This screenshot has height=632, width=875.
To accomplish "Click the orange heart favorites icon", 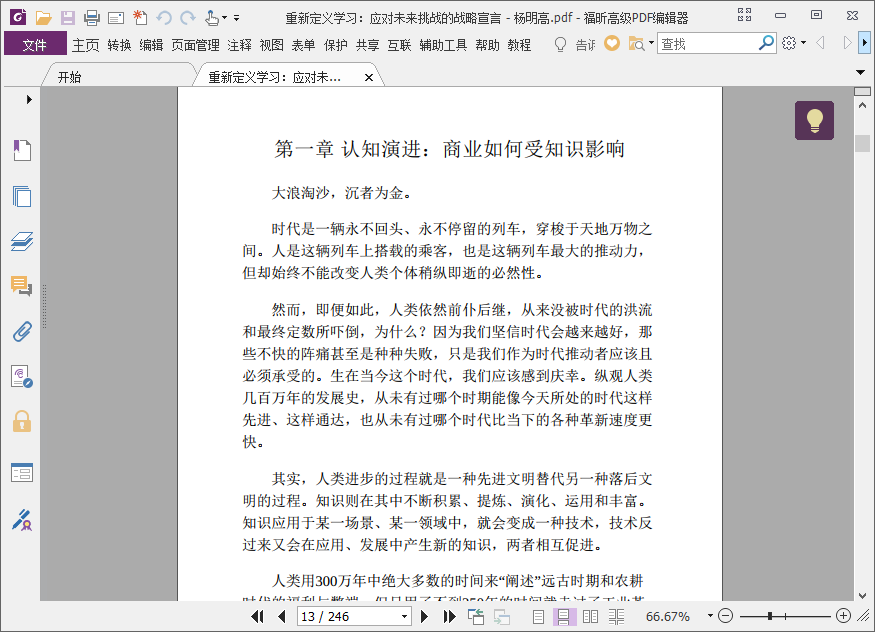I will click(x=612, y=43).
